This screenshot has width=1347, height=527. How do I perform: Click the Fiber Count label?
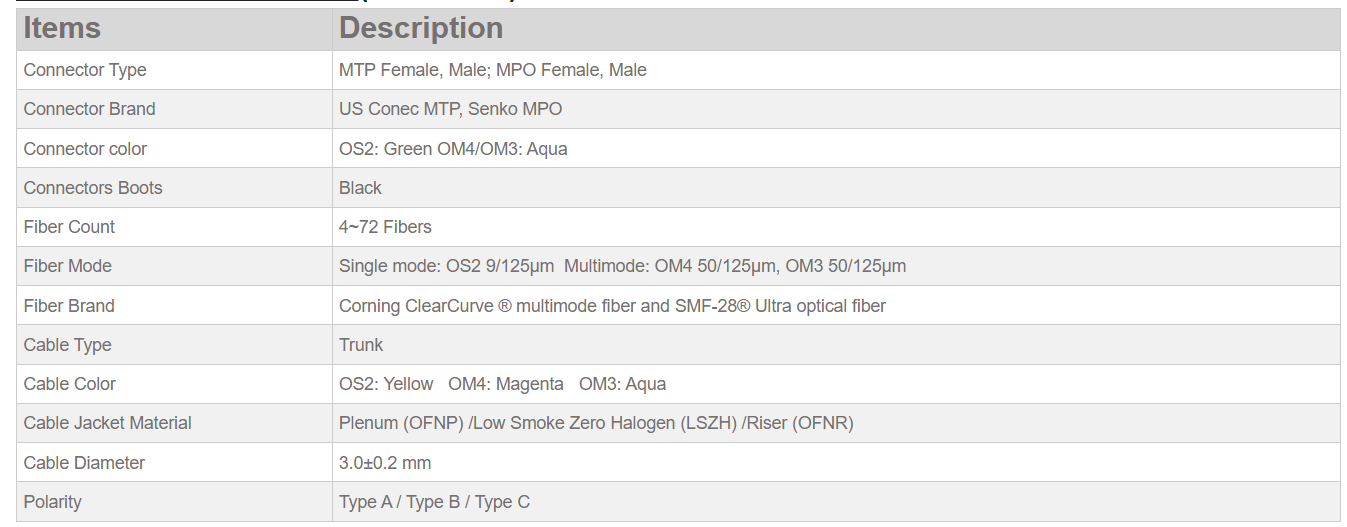[x=69, y=227]
